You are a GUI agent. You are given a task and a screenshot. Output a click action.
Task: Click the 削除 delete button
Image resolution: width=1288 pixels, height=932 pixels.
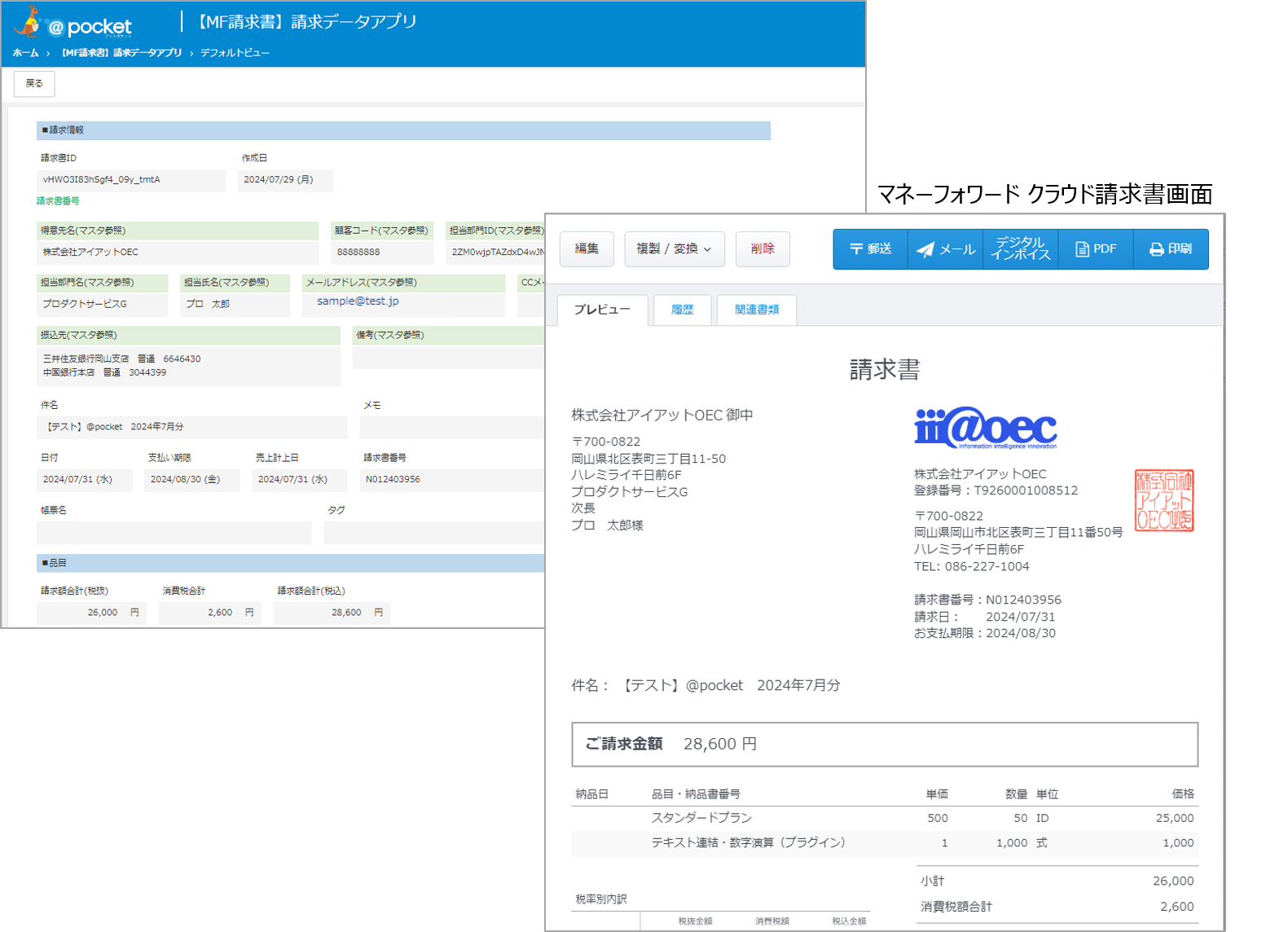pos(763,248)
